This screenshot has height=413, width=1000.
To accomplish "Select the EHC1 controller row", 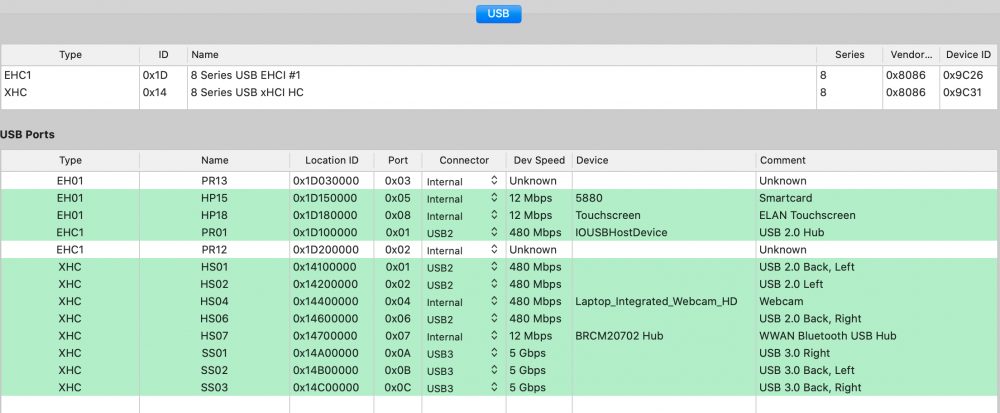I will [400, 74].
